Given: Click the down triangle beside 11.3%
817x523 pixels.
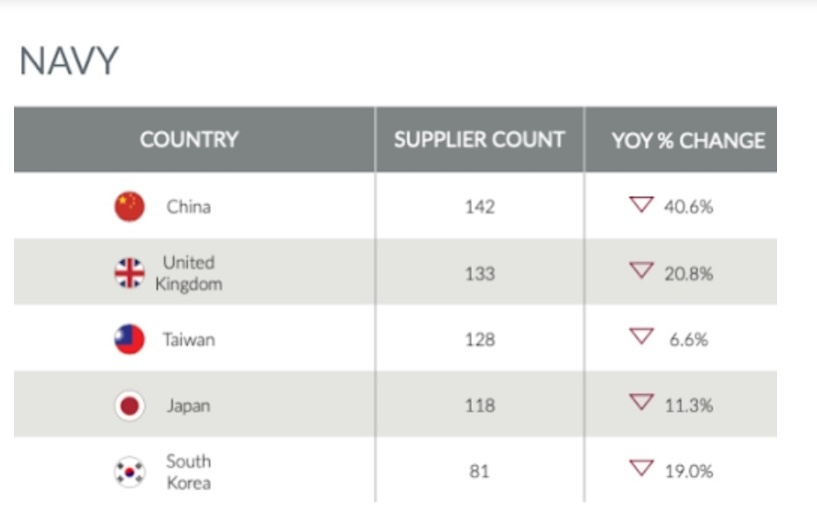Looking at the screenshot, I should pyautogui.click(x=641, y=402).
